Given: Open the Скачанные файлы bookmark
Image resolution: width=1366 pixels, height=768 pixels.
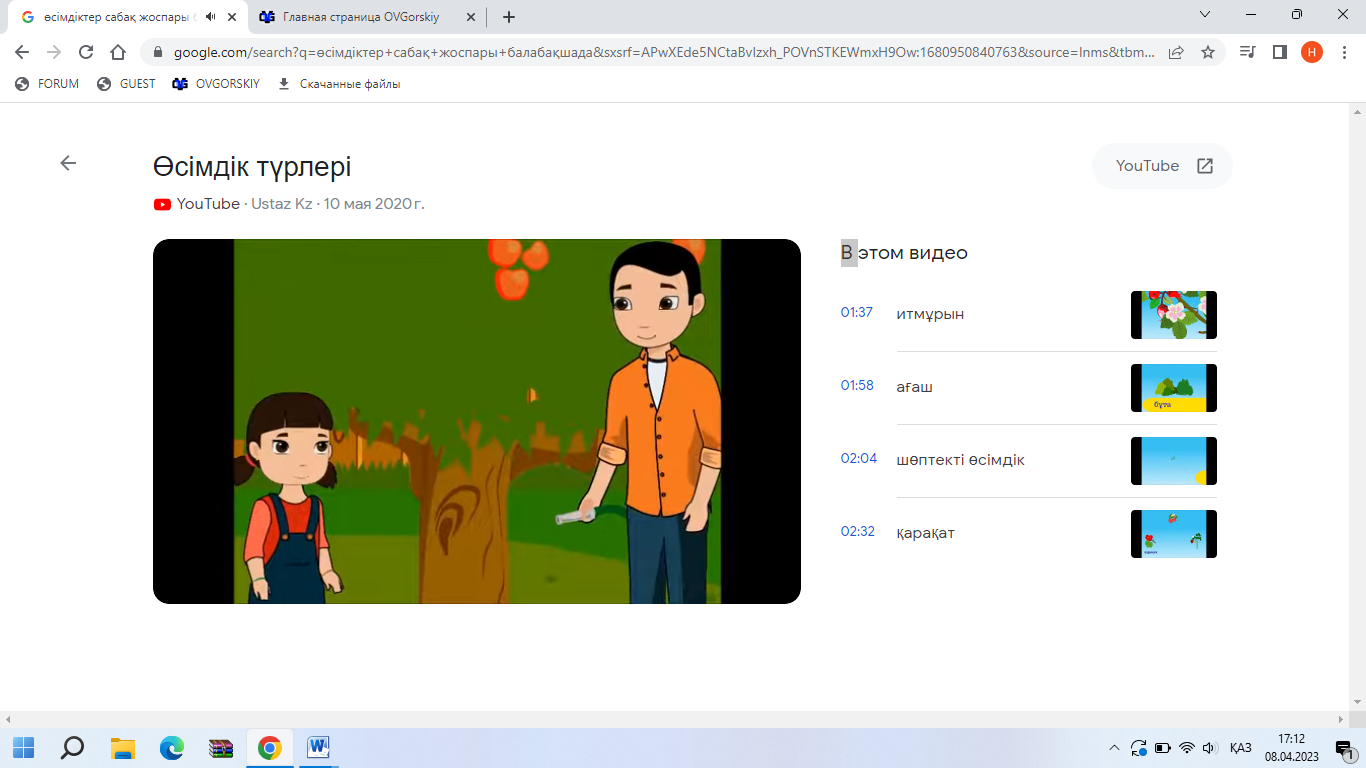Looking at the screenshot, I should pos(339,84).
